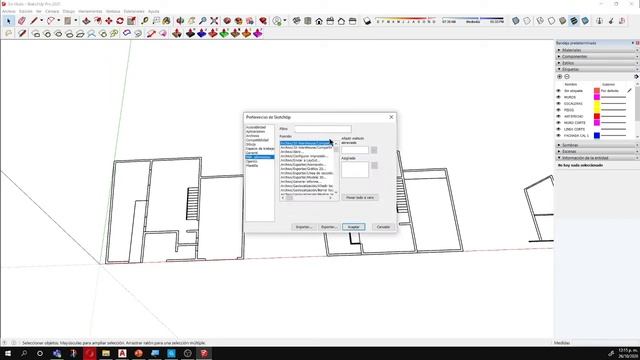Set Wireframe face style
The image size is (640, 360).
click(x=540, y=21)
